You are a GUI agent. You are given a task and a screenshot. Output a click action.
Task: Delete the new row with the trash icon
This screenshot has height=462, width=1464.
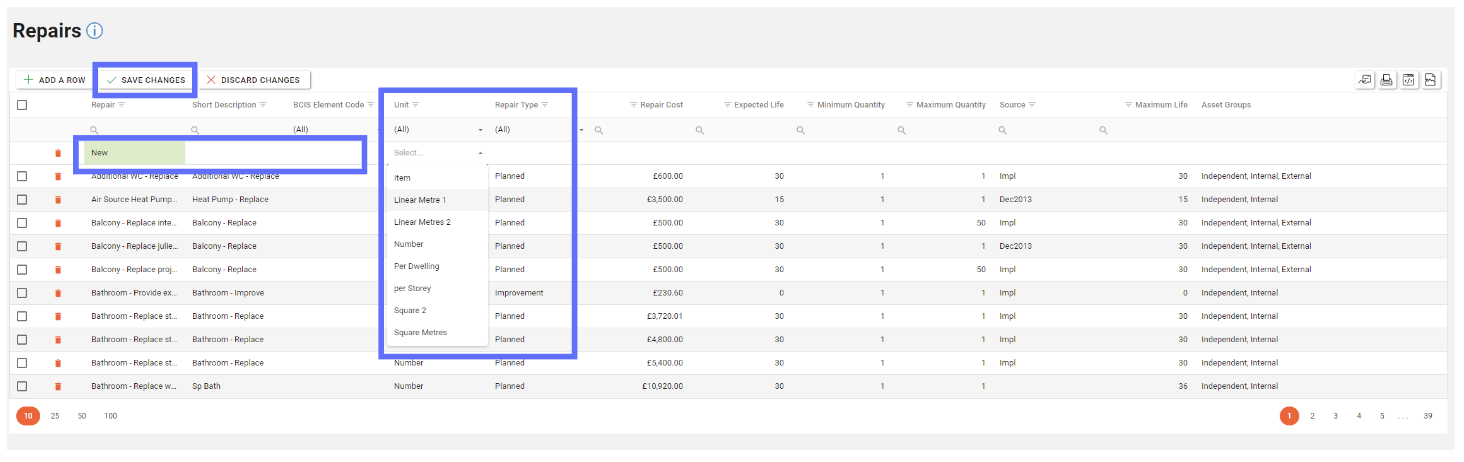pyautogui.click(x=58, y=153)
